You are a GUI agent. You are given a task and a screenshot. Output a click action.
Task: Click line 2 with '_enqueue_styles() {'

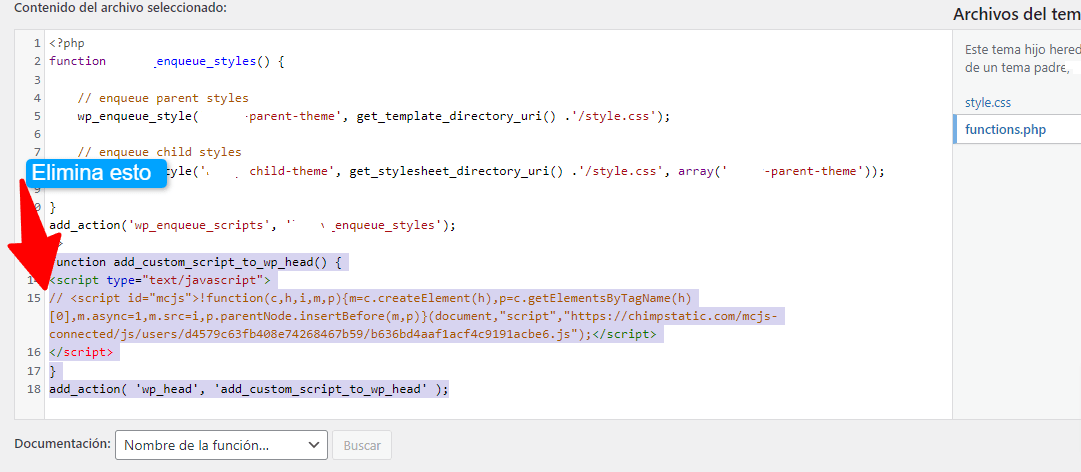[x=167, y=61]
